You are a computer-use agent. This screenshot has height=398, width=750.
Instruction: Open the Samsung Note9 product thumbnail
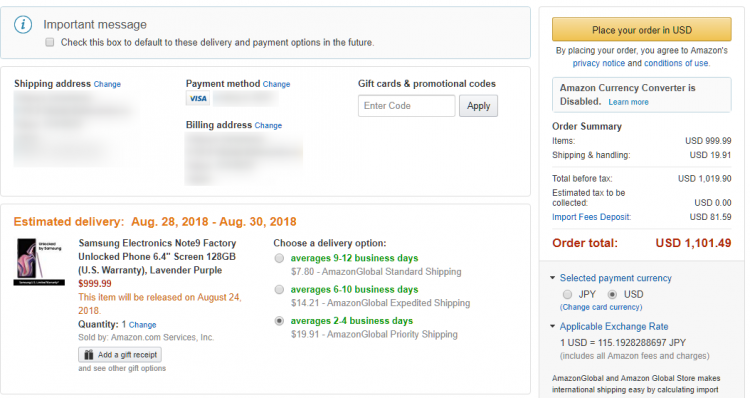39,262
